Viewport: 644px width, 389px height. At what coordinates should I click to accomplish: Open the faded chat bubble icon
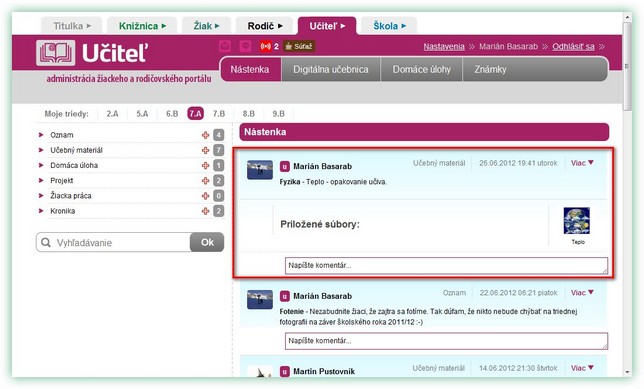click(x=245, y=46)
